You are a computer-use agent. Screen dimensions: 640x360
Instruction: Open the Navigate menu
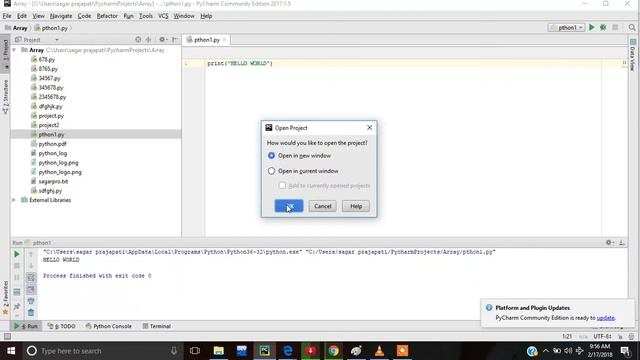point(61,16)
